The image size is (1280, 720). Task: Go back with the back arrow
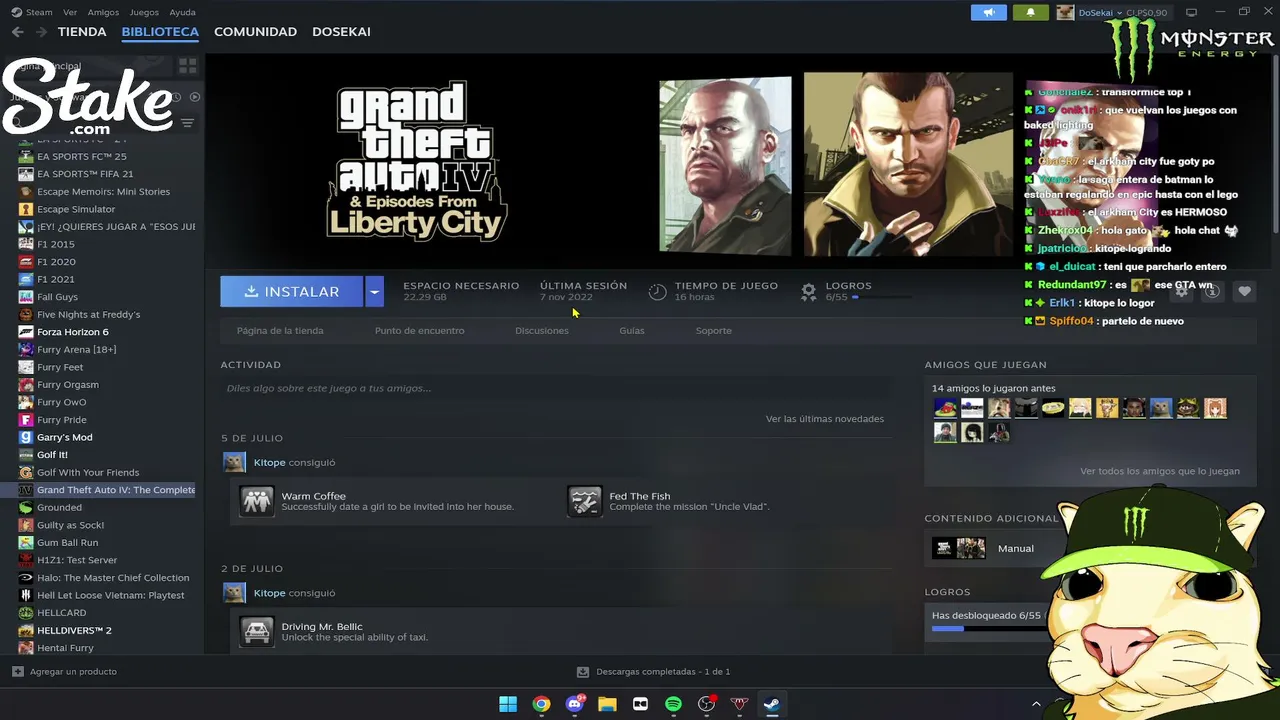coord(17,32)
